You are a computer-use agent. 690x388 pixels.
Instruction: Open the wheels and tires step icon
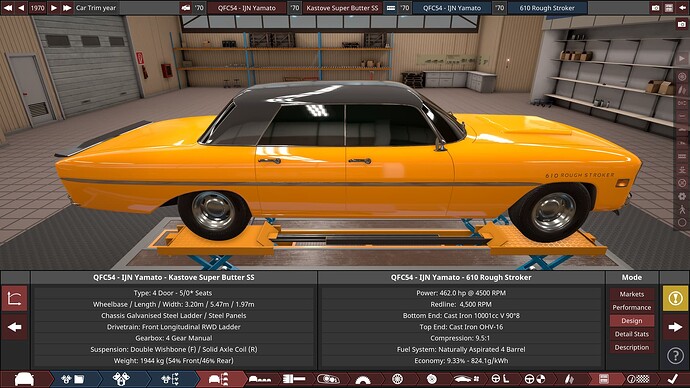coord(397,379)
